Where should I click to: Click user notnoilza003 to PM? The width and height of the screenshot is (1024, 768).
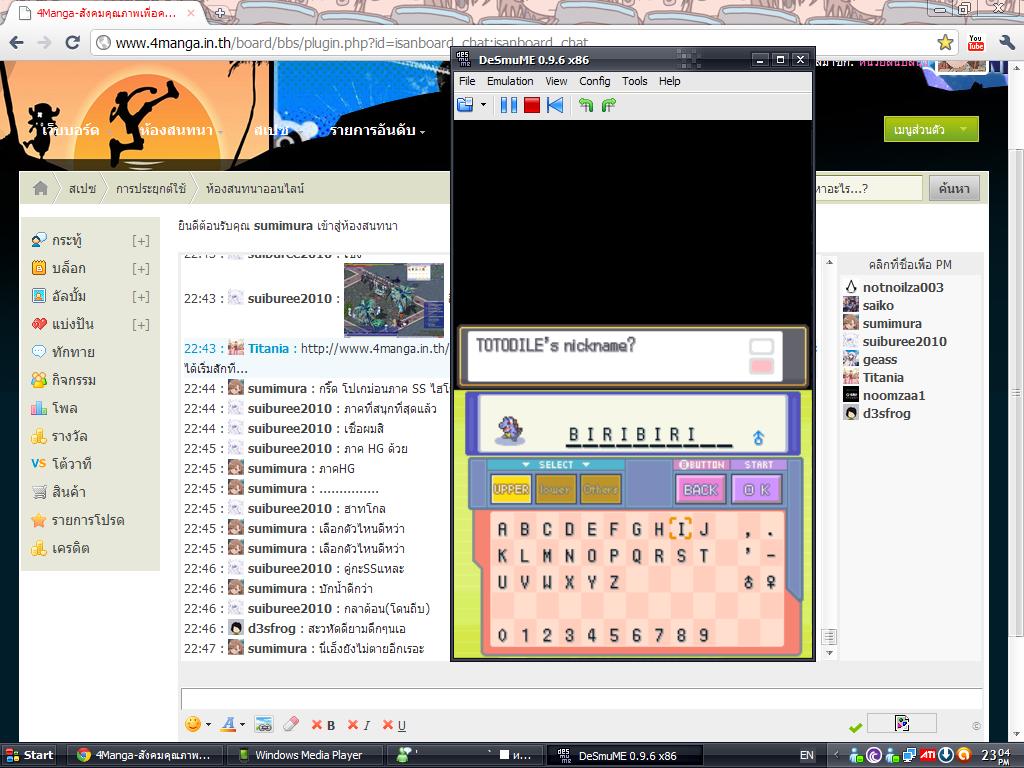pos(903,287)
